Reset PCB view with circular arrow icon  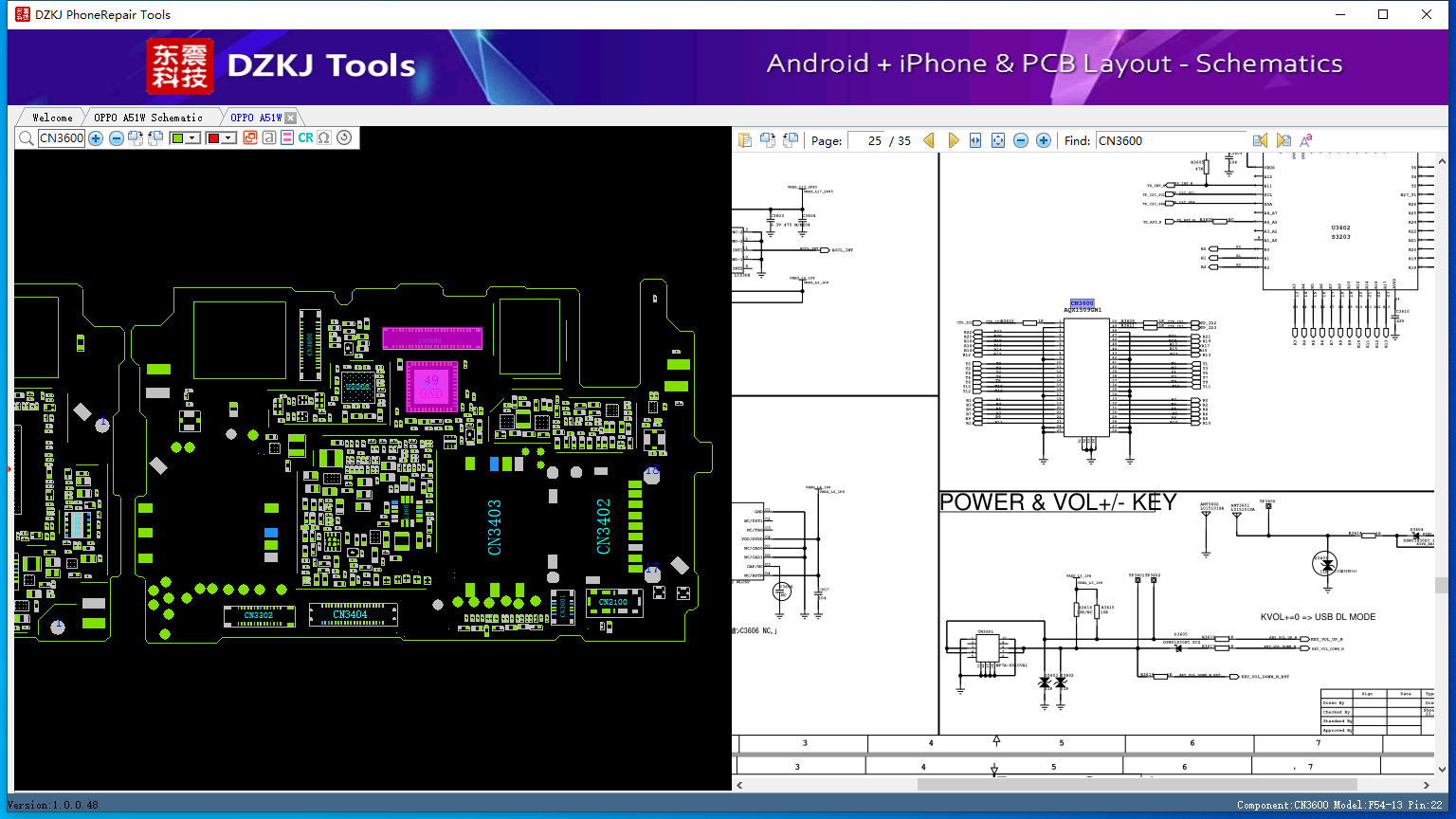coord(344,138)
